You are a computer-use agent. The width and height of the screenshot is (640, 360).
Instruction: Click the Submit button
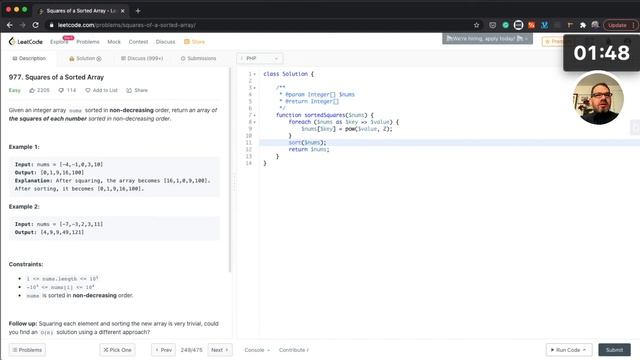click(614, 350)
